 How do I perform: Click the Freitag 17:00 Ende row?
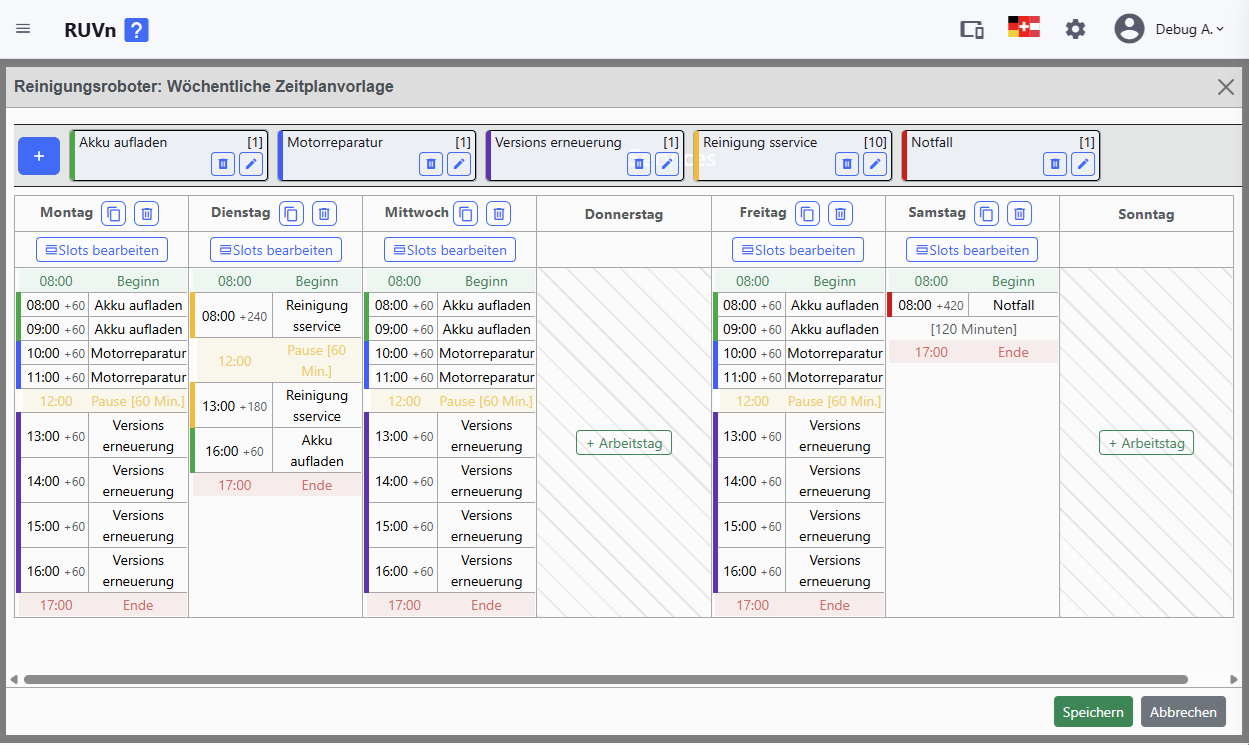click(798, 605)
